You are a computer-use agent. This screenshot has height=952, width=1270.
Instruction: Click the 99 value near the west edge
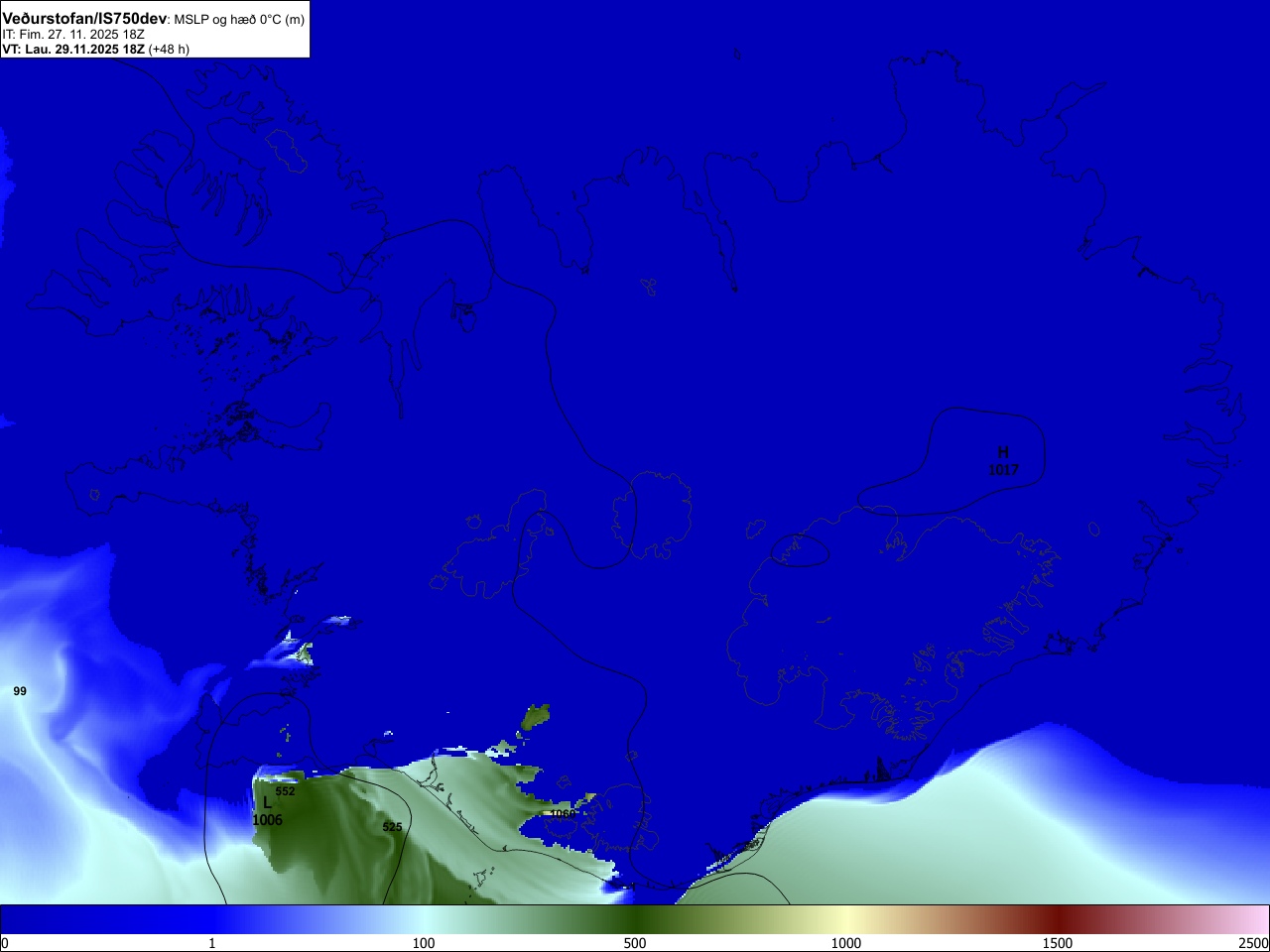[20, 691]
